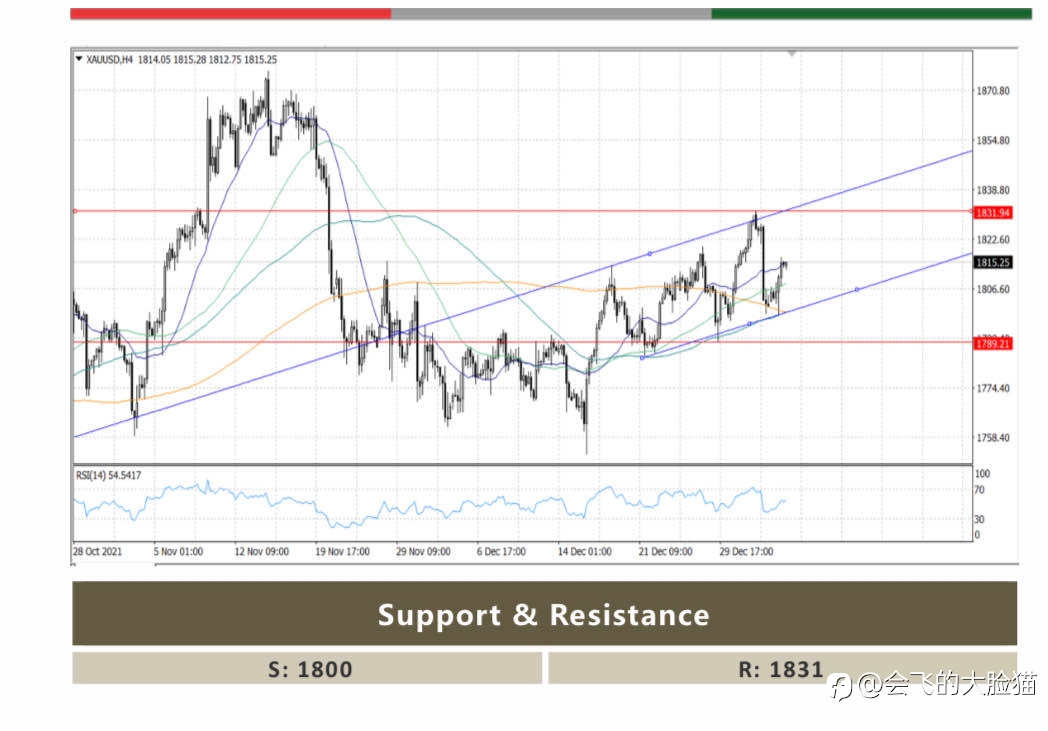Click the 29 Nov 09:00 date label
Screen dimensions: 1048x731
click(423, 551)
